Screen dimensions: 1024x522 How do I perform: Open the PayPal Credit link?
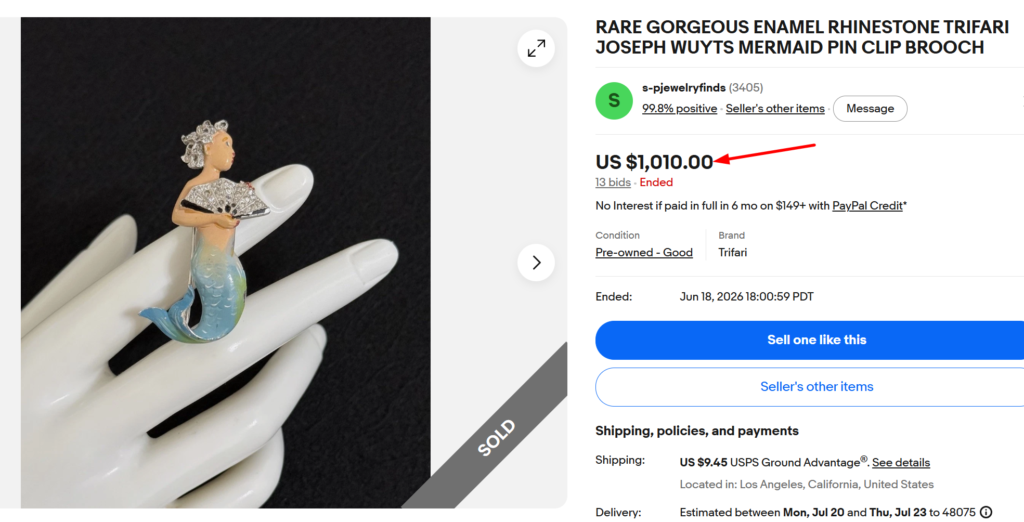pyautogui.click(x=867, y=206)
